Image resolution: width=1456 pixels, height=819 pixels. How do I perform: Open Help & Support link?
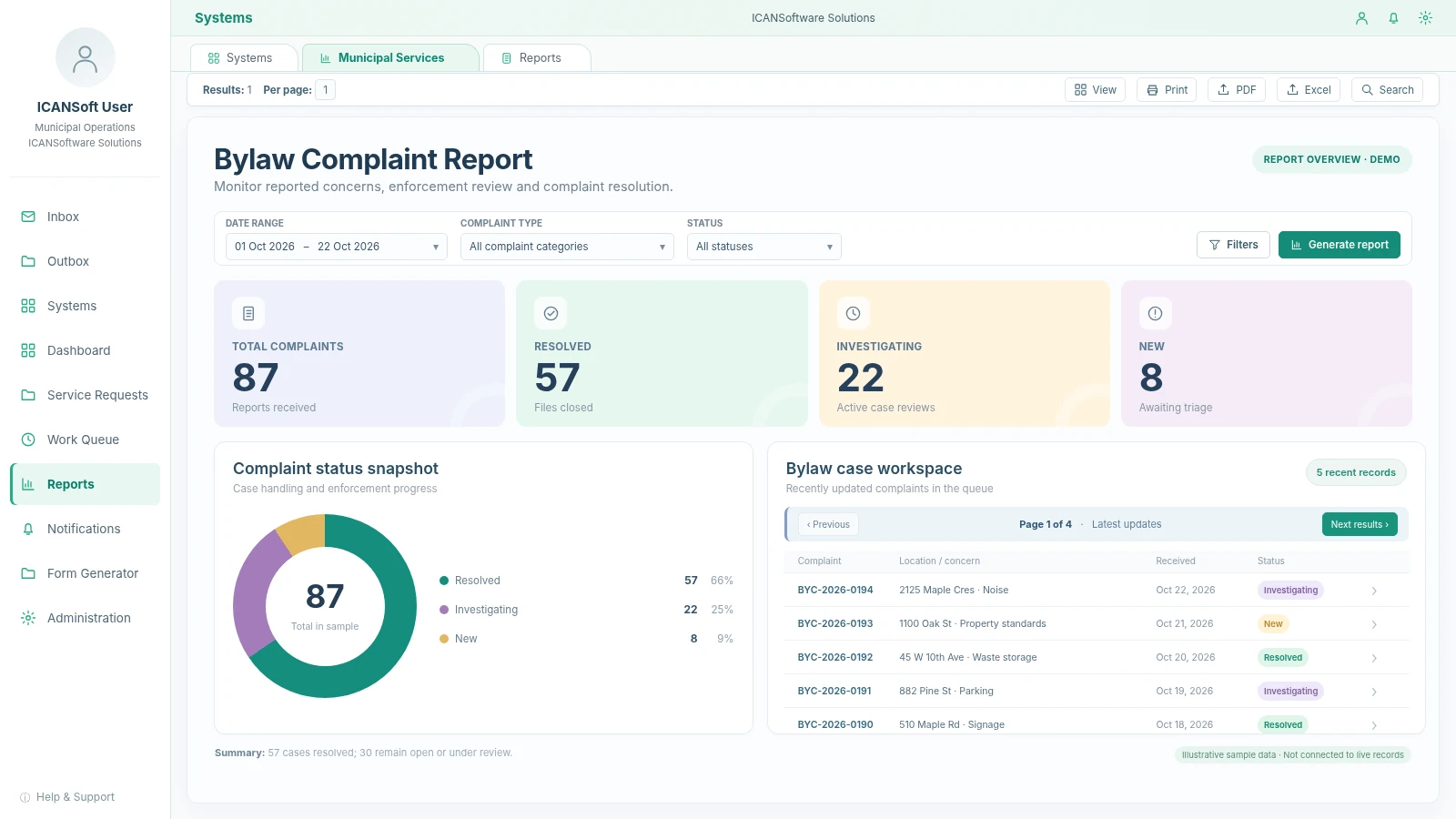coord(67,797)
